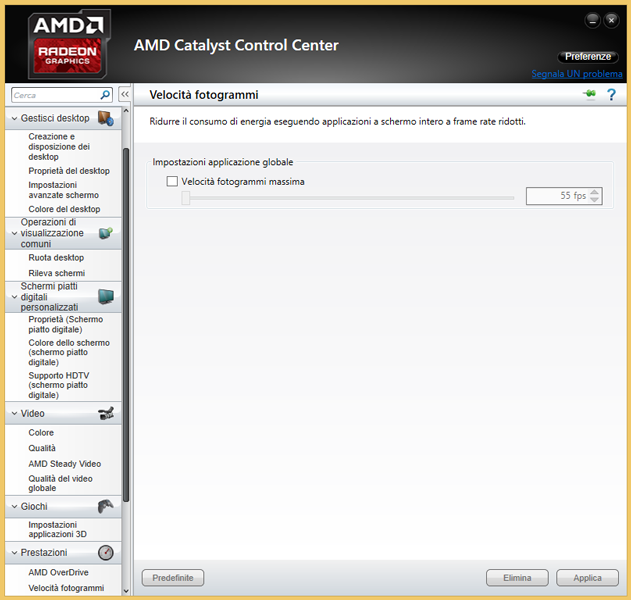Open help with the question mark icon

click(611, 95)
